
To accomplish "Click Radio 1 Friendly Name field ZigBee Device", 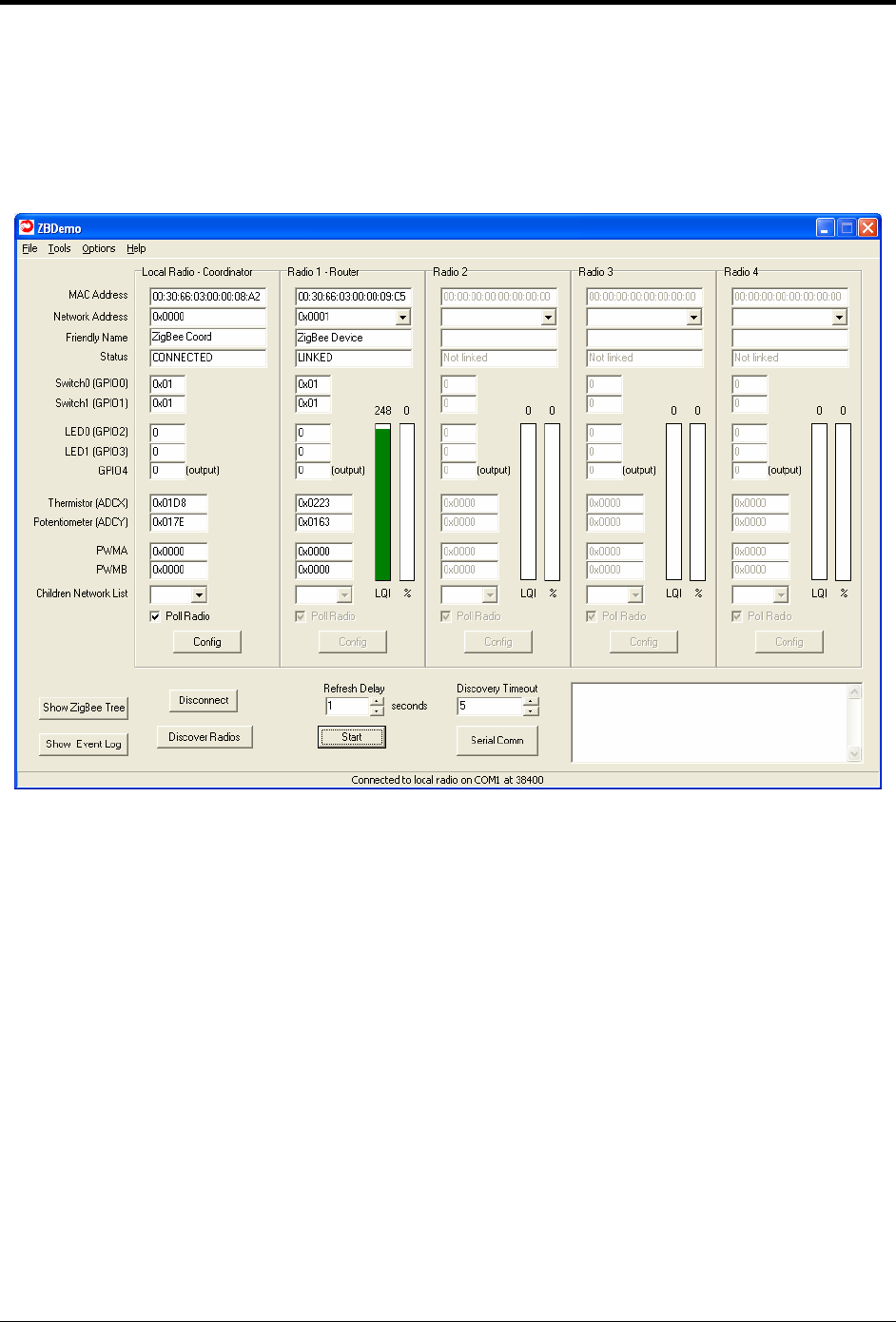I will pos(354,338).
